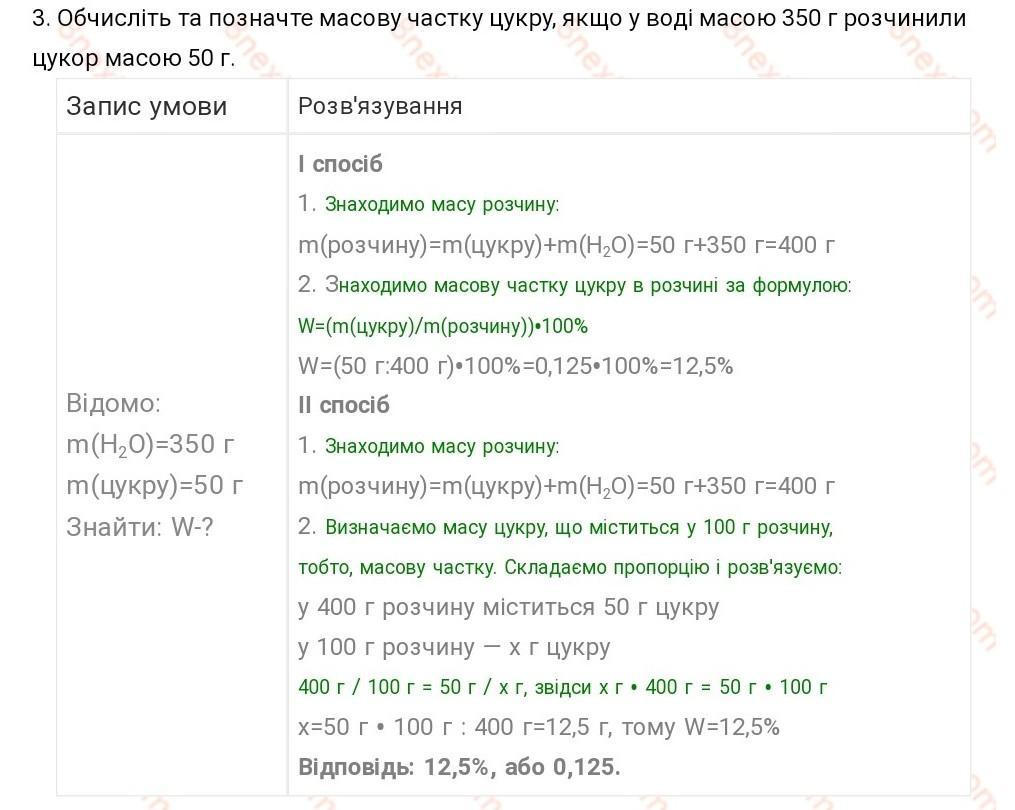
Task: Click the m(H₂O)=350 г condition line
Action: click(x=150, y=445)
